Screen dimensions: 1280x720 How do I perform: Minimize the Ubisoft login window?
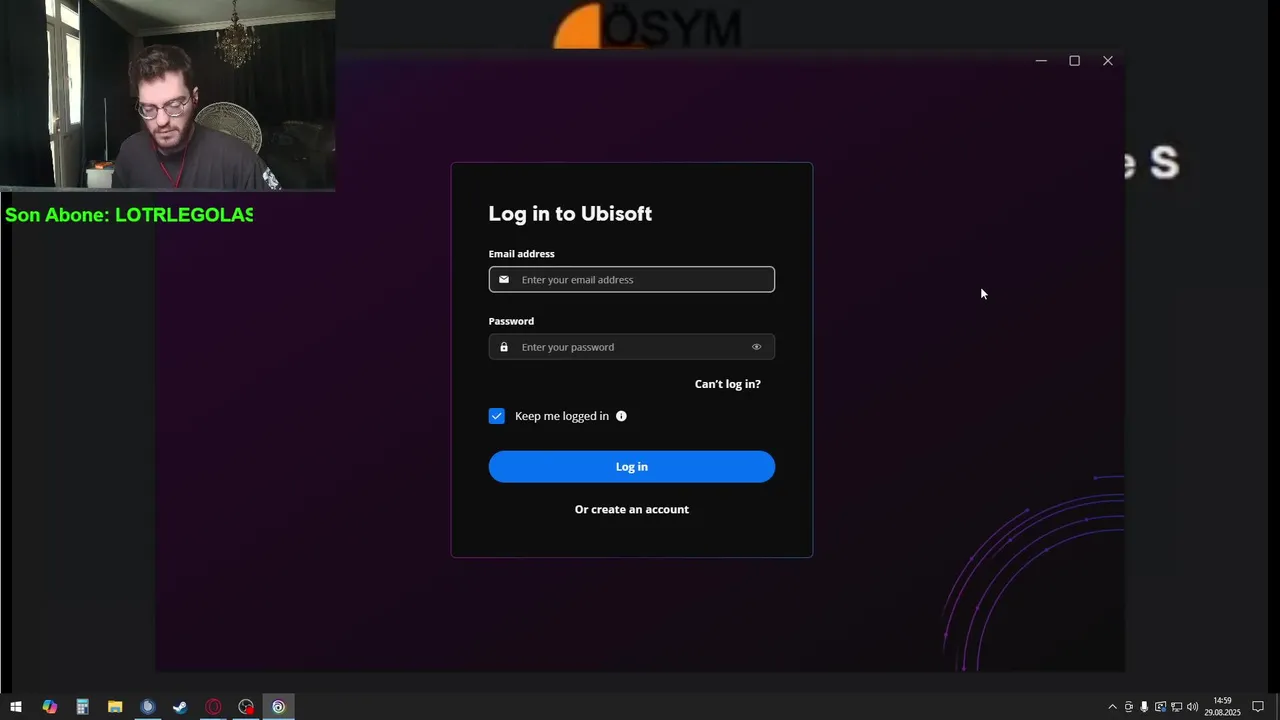(1041, 61)
